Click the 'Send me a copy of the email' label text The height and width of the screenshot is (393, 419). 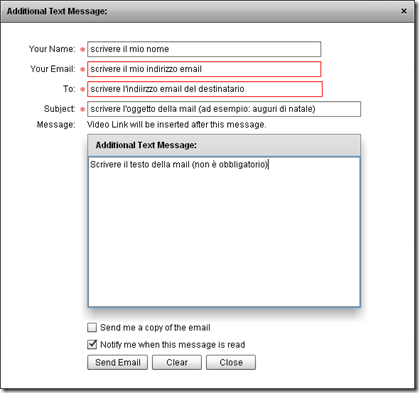[155, 328]
